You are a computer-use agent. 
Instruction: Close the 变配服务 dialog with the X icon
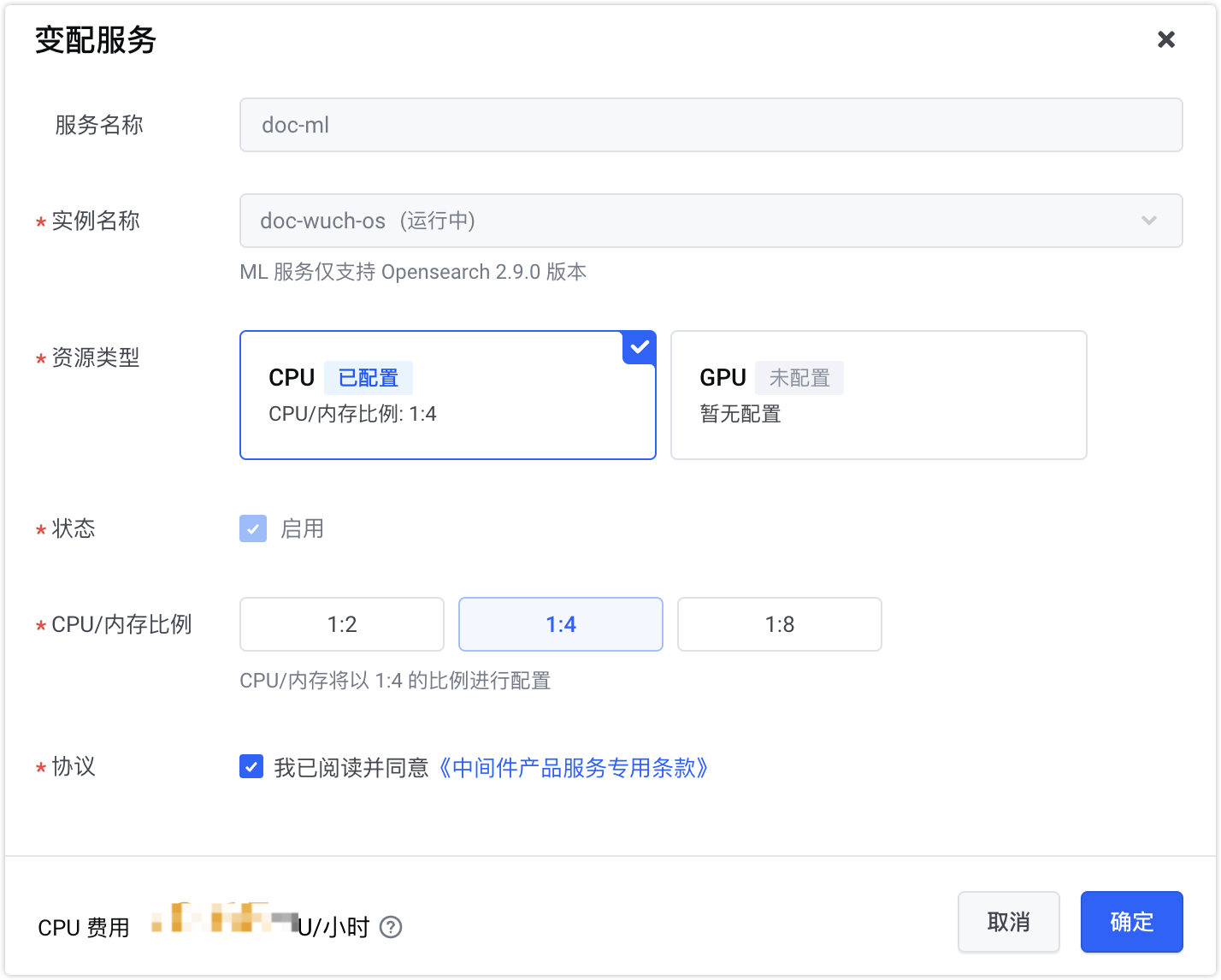1166,39
